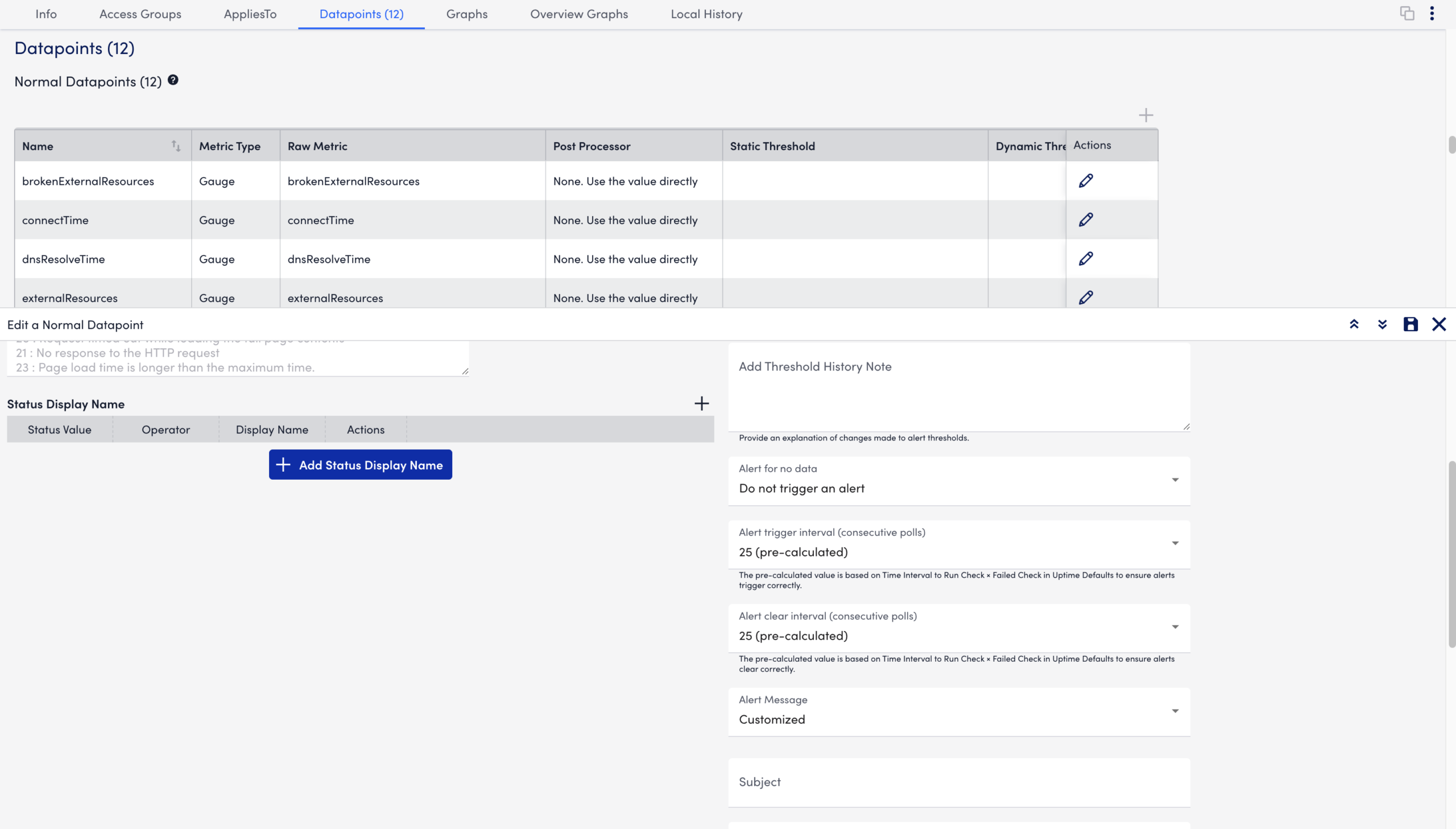Click the Status Value column header
The width and height of the screenshot is (1456, 829).
(60, 430)
